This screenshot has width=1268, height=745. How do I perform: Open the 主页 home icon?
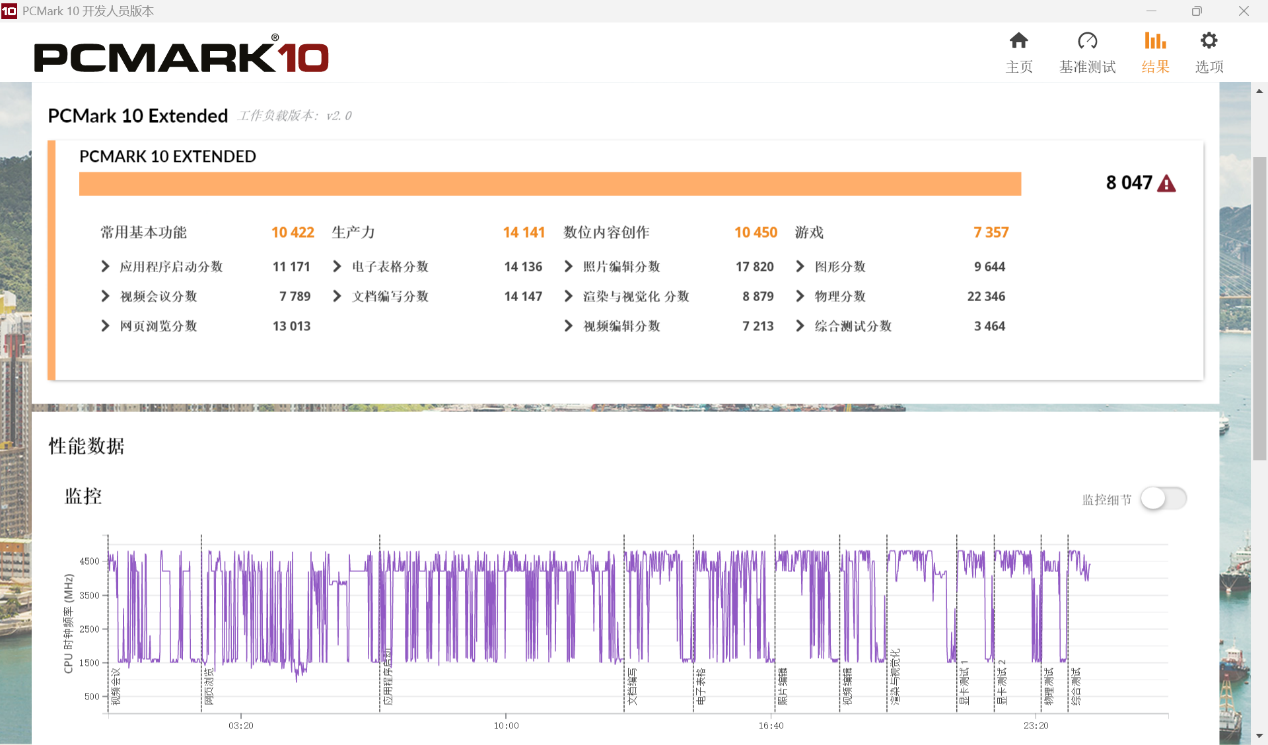pyautogui.click(x=1018, y=41)
